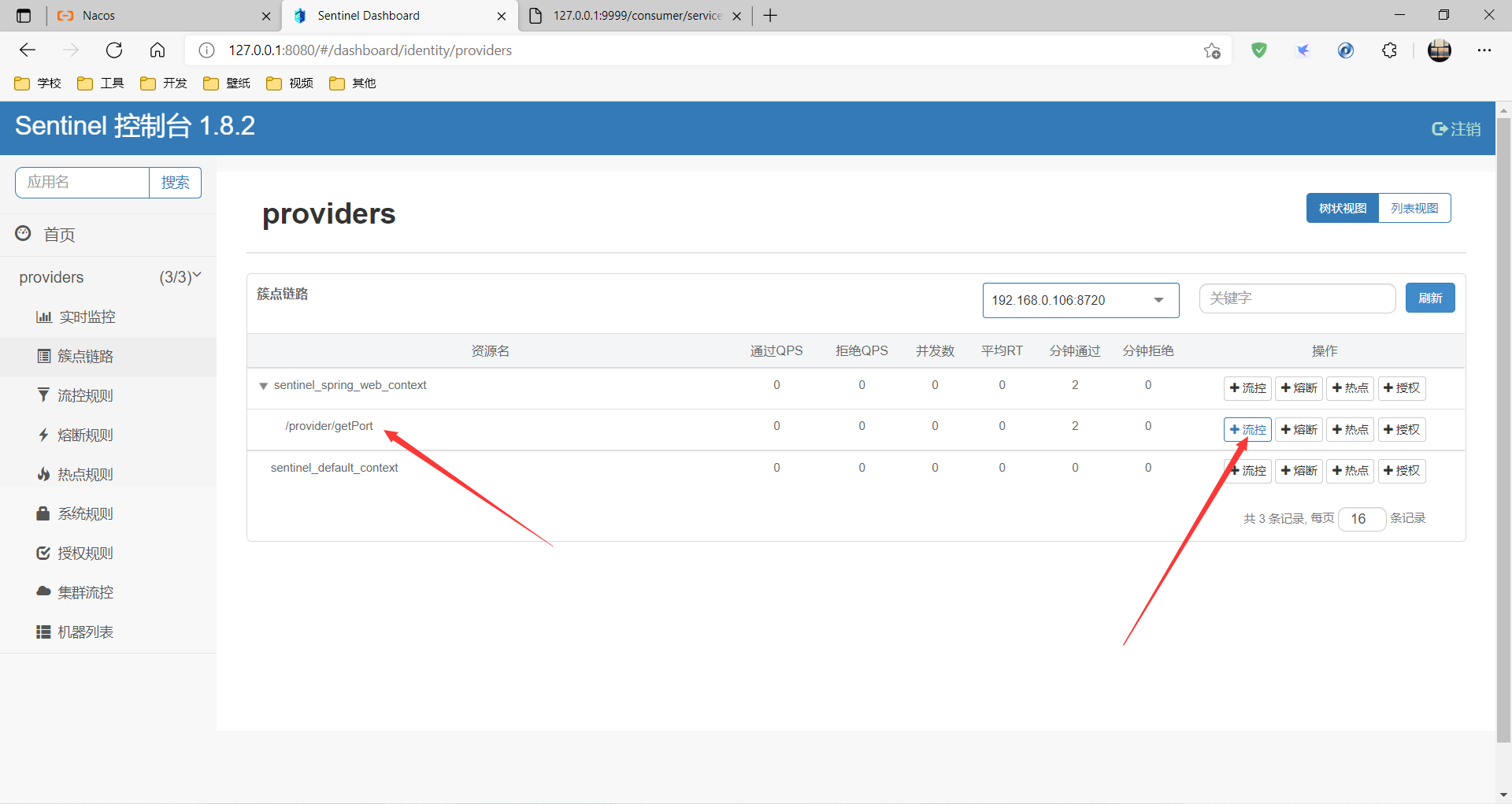Screen dimensions: 1512x804
Task: Open 熔断规则 in the sidebar
Action: tap(76, 435)
